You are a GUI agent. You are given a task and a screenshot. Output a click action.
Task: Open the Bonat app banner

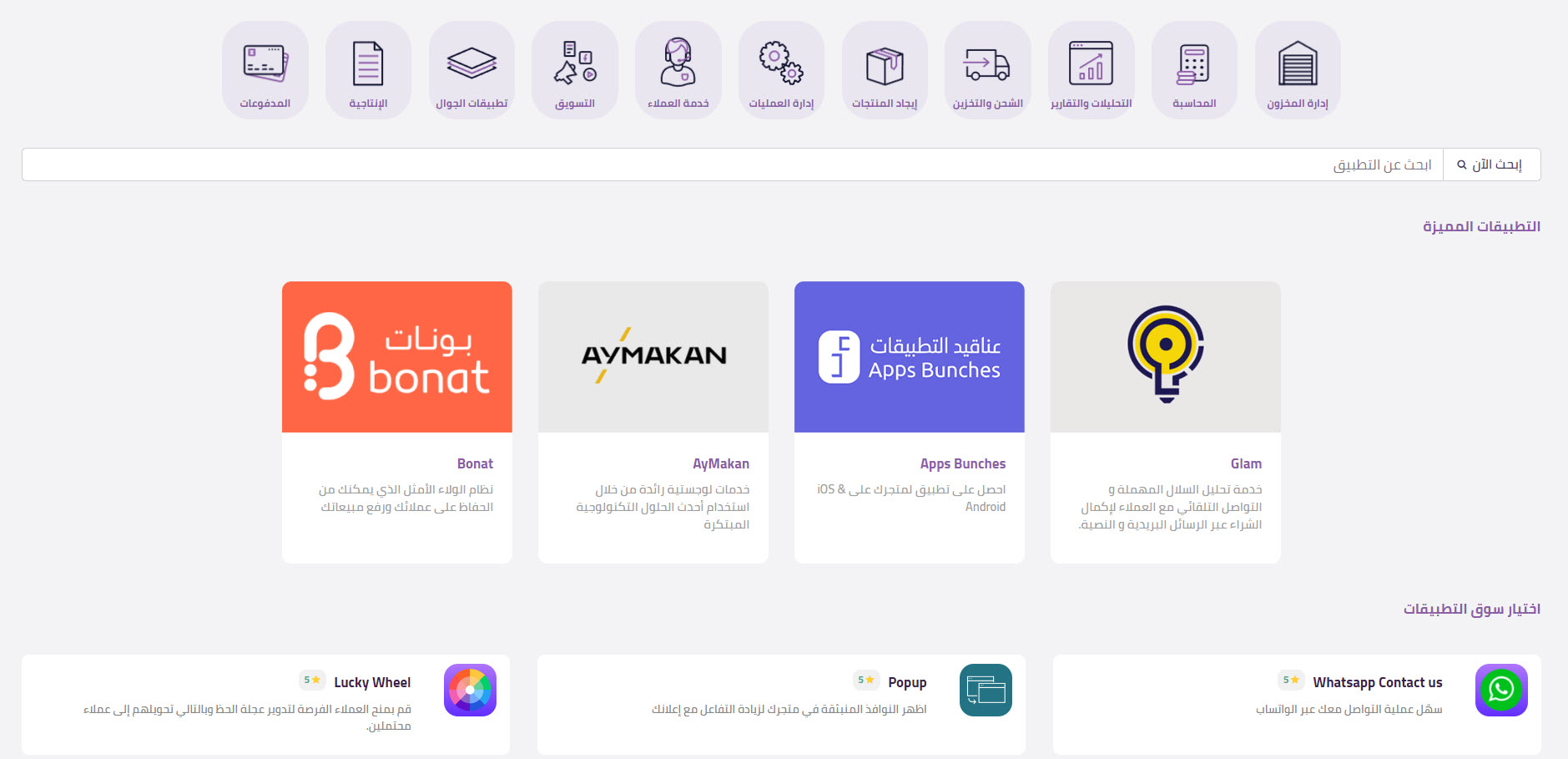[397, 357]
